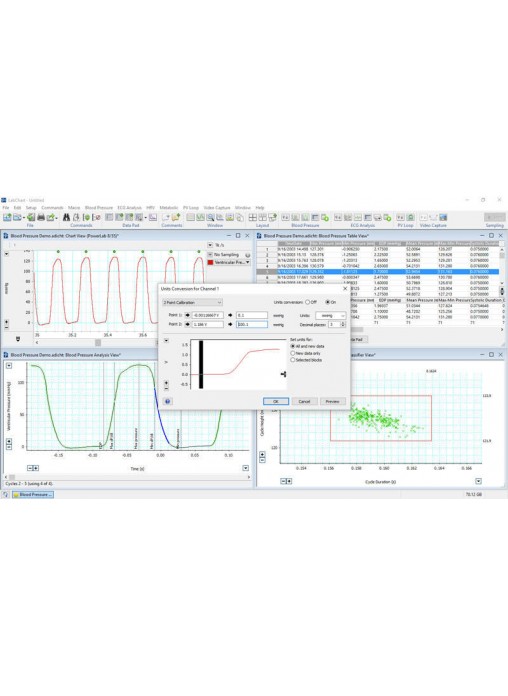
Task: Click the Point 2 mmHg value field
Action: coord(252,324)
